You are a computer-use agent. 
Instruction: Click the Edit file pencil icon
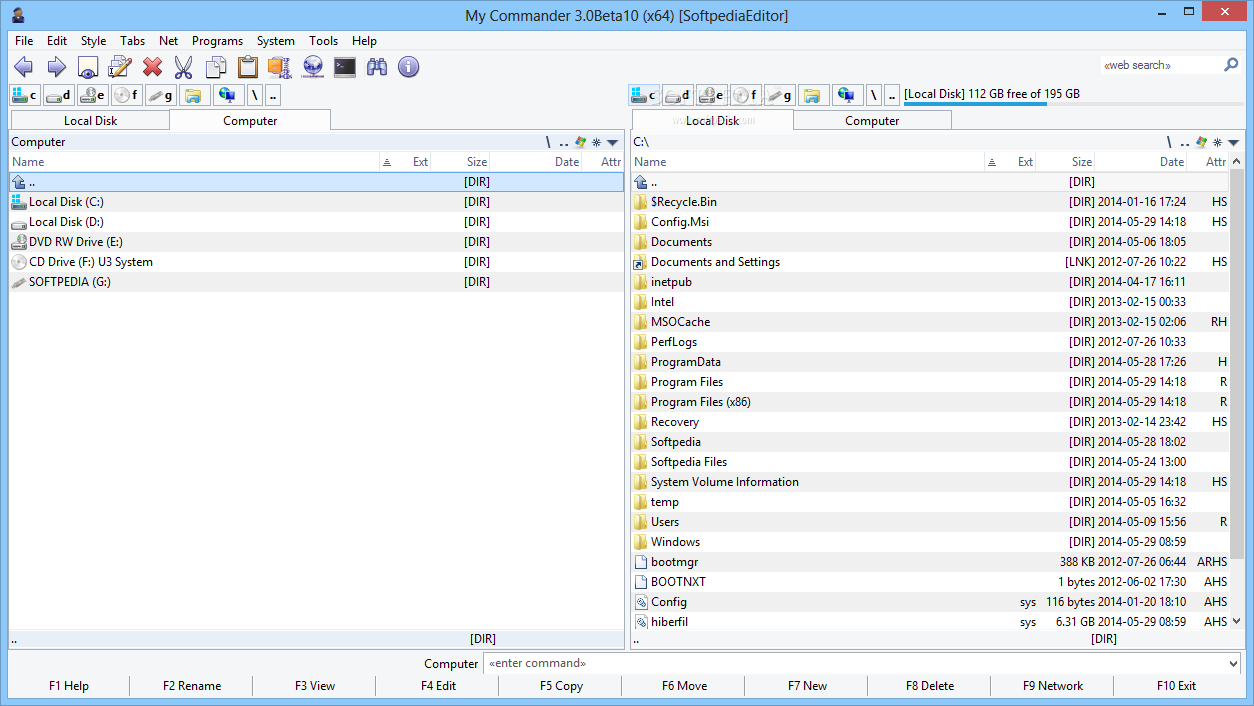pos(120,67)
